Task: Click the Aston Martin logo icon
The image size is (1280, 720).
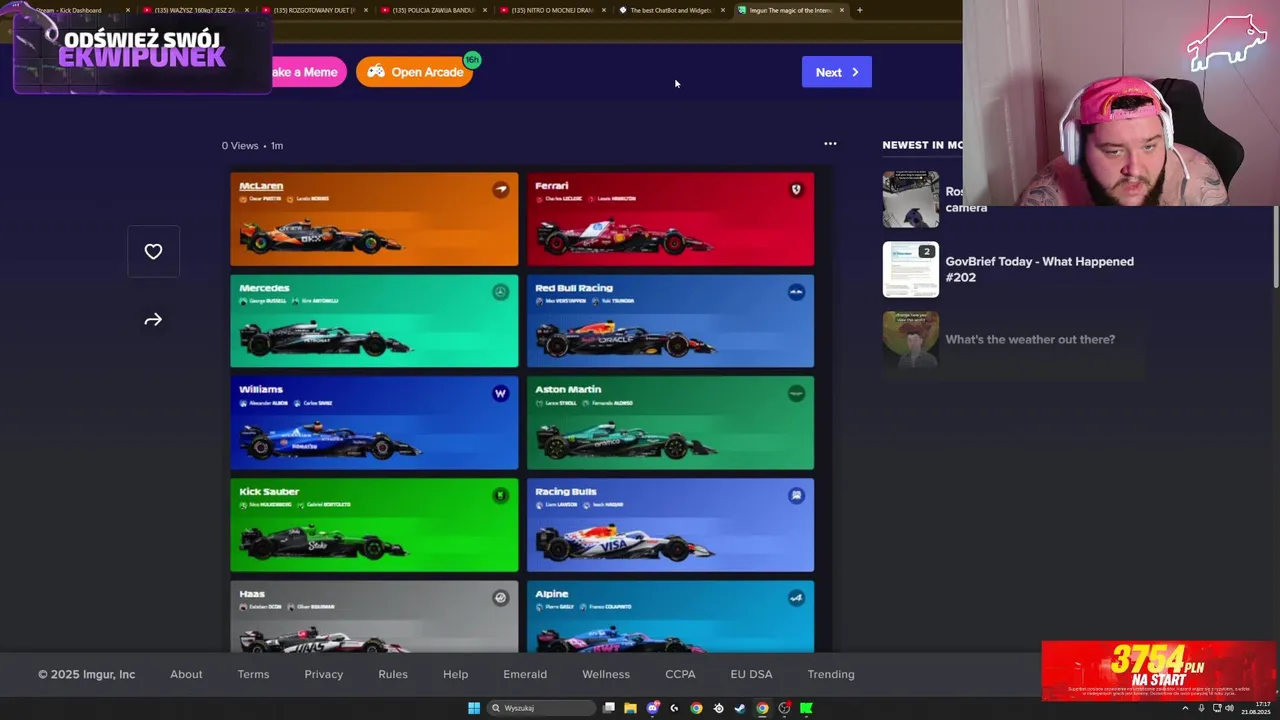Action: (x=796, y=394)
